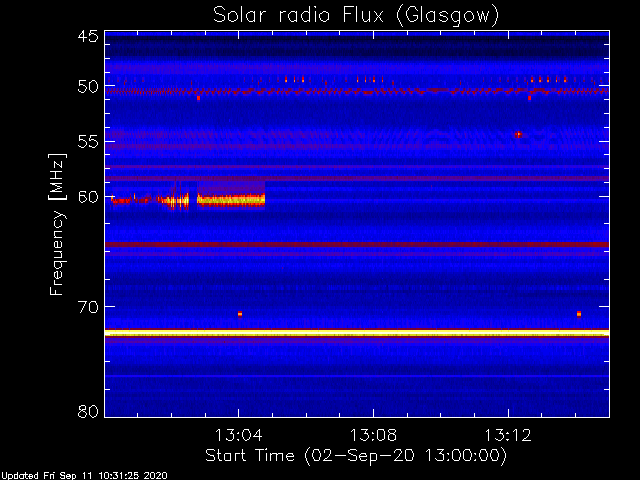Click the 'Start Time (02-Sep-20 13:00:00)' axis label

tap(356, 456)
